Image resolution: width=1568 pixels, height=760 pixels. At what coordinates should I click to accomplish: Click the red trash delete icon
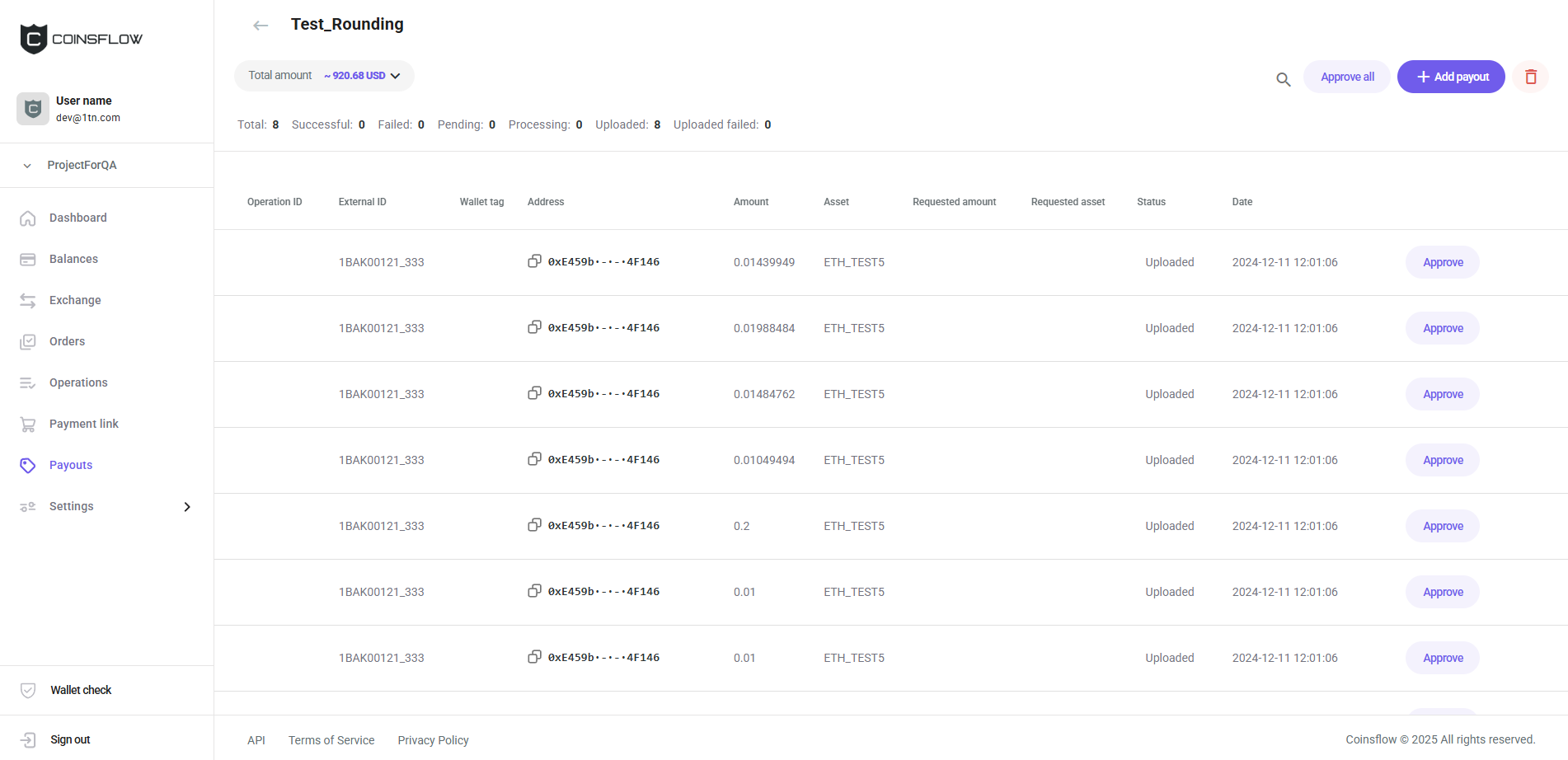1530,77
